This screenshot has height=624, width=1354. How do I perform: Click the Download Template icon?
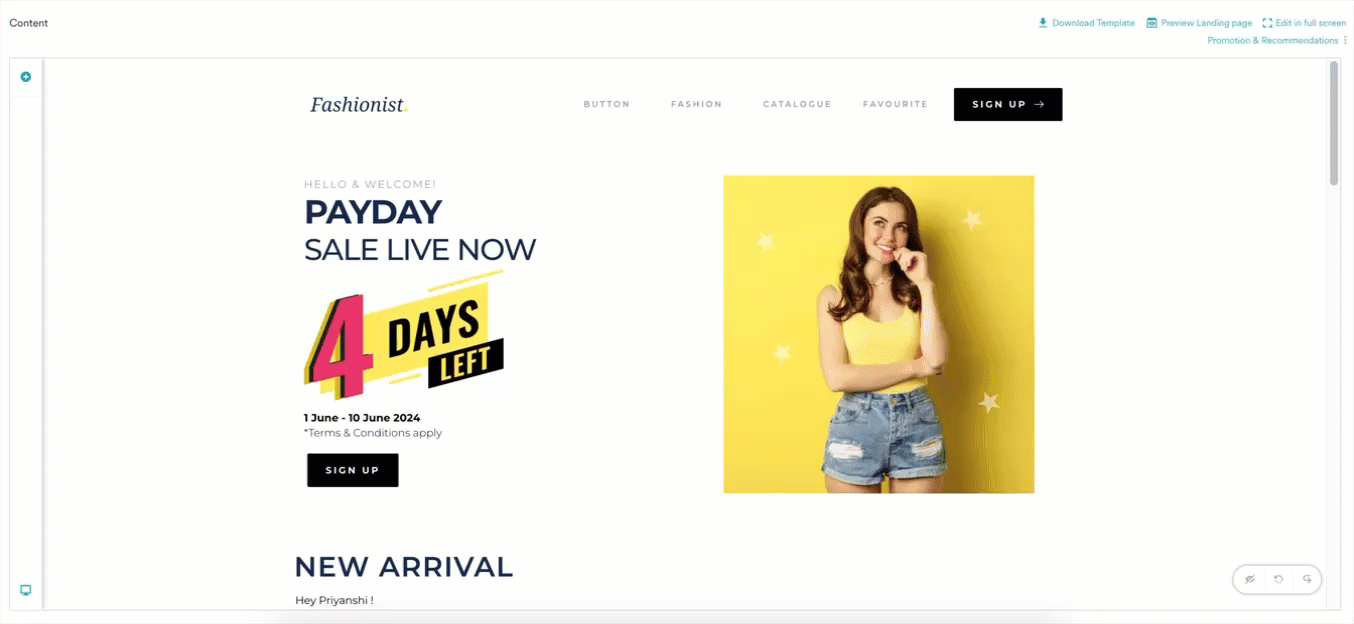[1043, 23]
